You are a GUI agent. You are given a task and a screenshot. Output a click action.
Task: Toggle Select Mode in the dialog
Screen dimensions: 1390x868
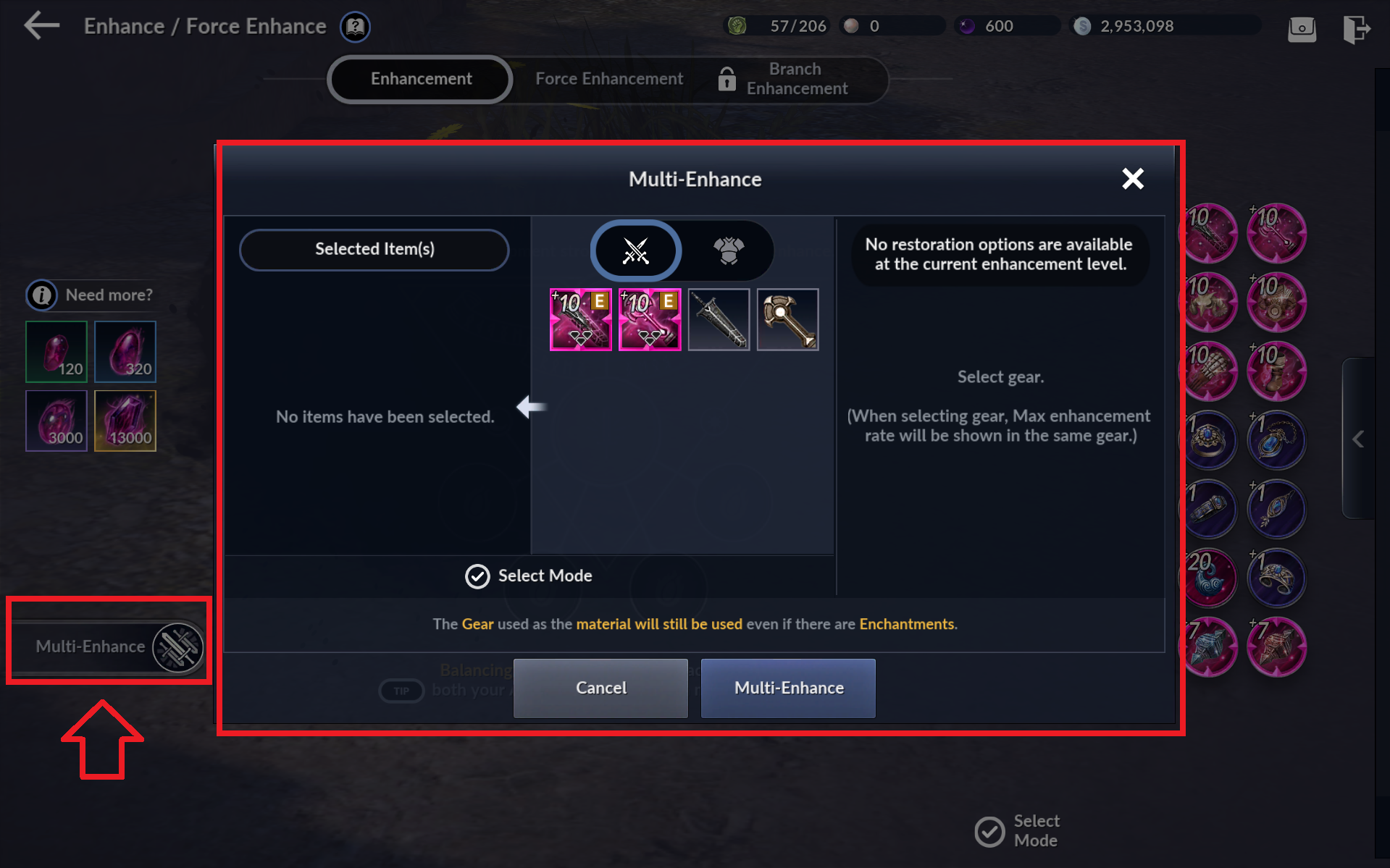pos(529,576)
